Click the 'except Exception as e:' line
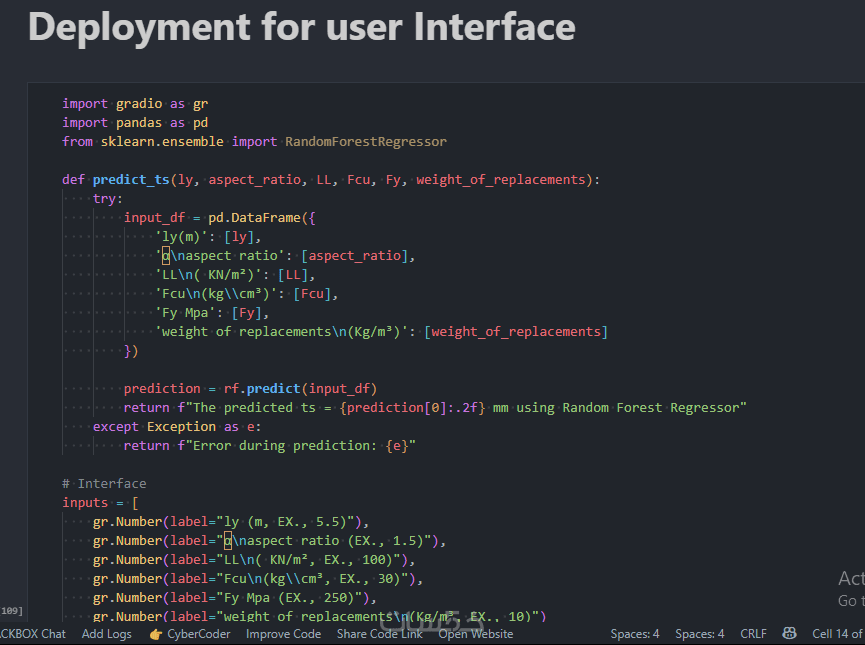Viewport: 865px width, 645px height. click(177, 427)
